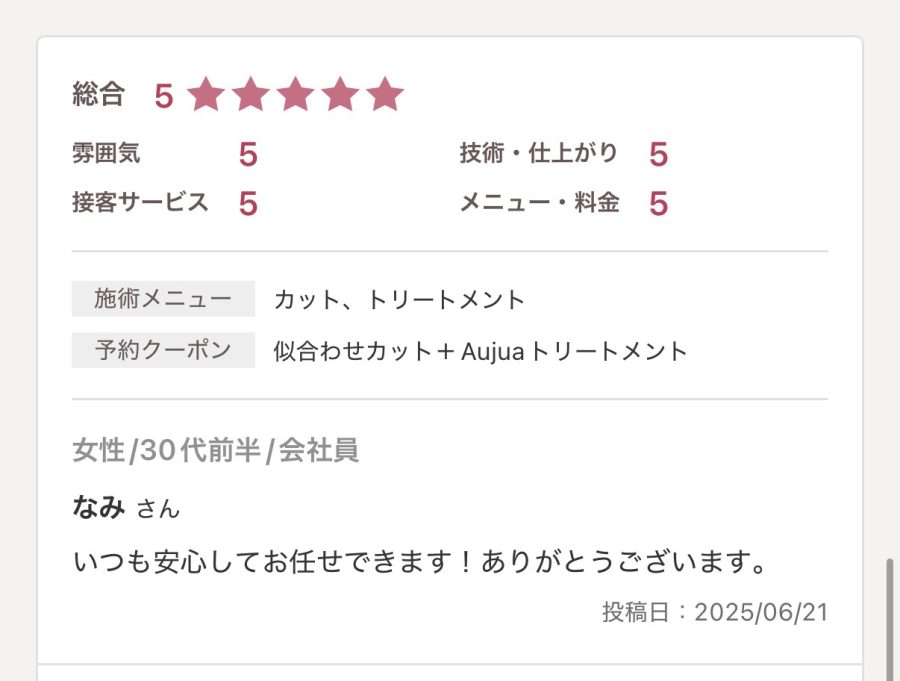Click the 施術メニュー tag
900x681 pixels.
[x=163, y=298]
